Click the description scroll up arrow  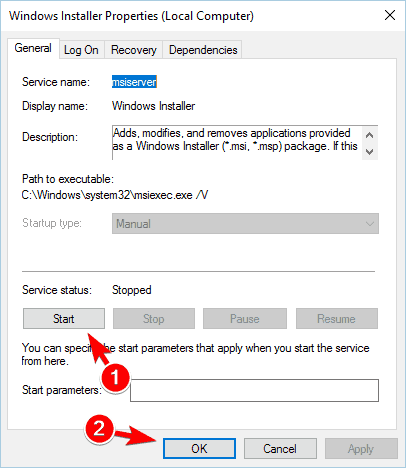pyautogui.click(x=369, y=135)
